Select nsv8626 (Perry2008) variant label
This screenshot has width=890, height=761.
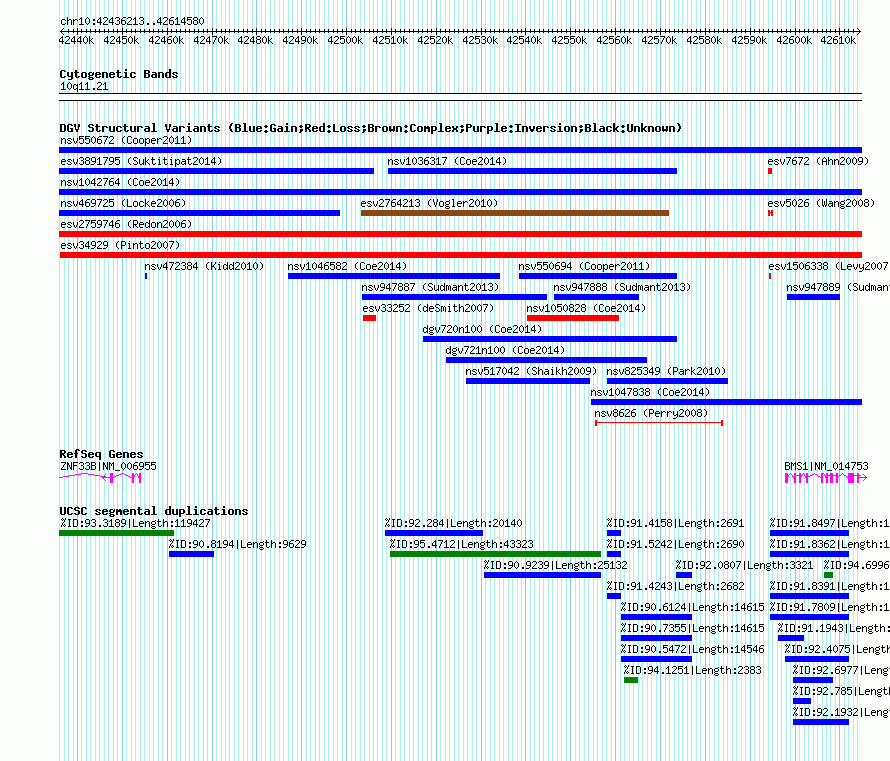tap(651, 413)
